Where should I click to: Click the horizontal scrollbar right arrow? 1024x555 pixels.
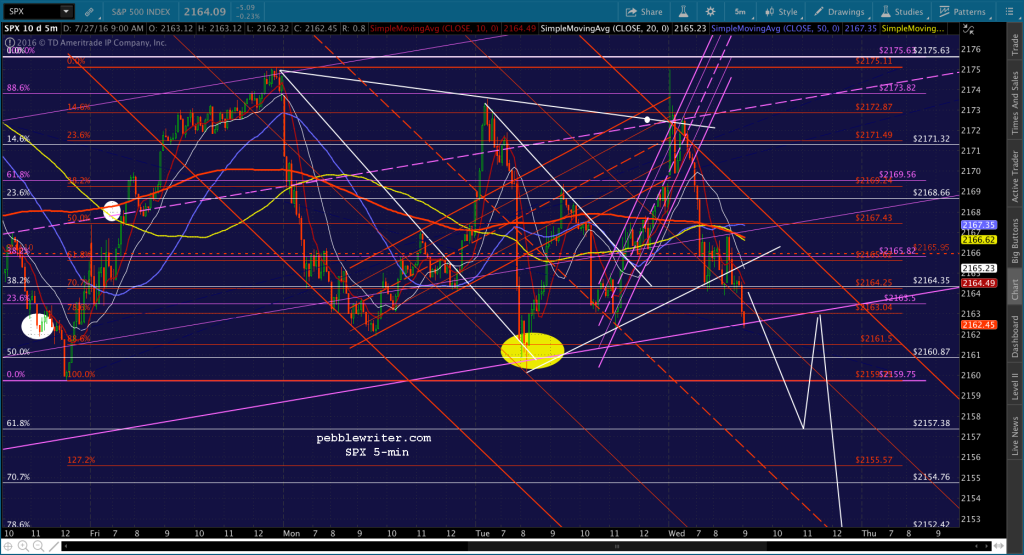coord(988,547)
